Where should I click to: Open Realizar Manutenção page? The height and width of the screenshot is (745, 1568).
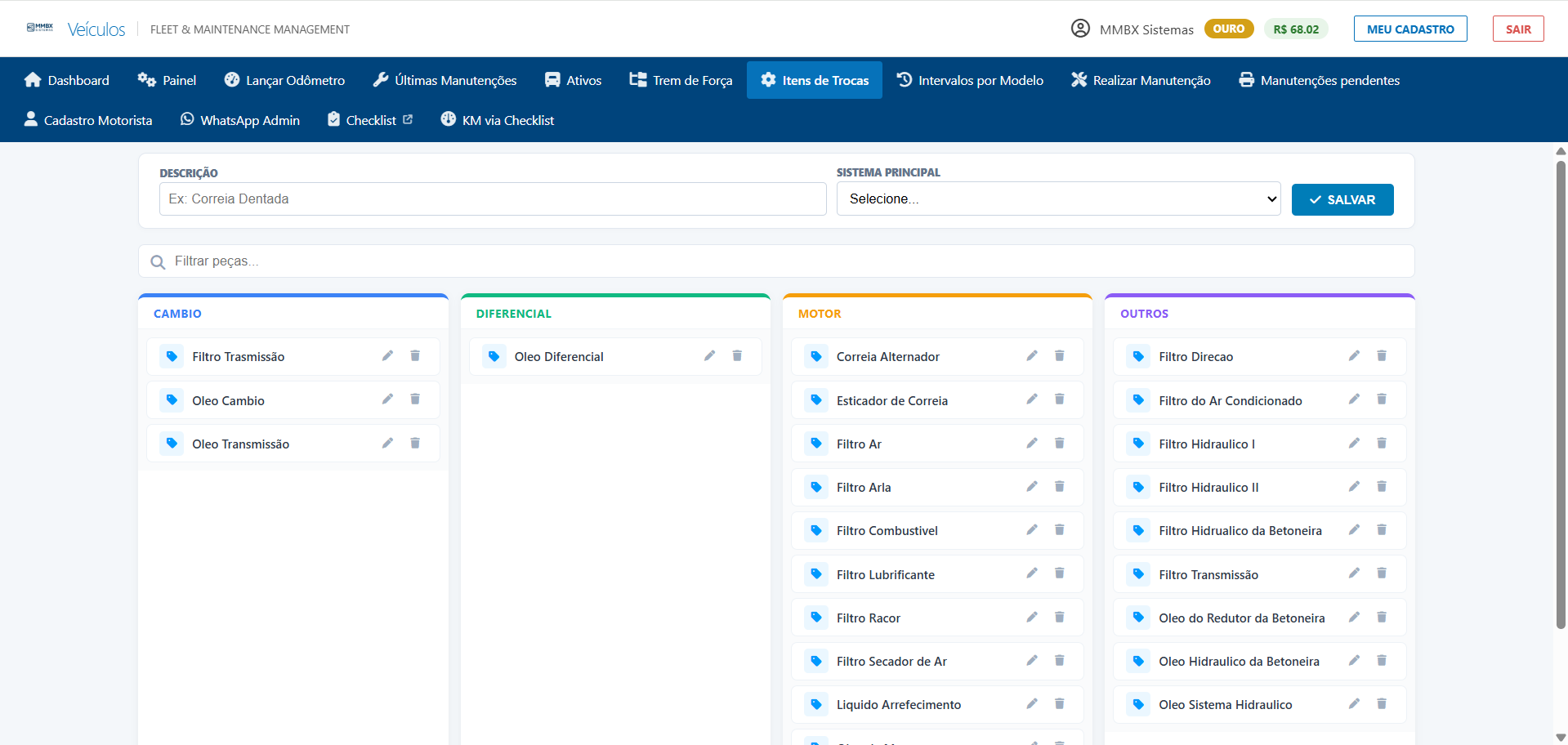coord(1141,80)
